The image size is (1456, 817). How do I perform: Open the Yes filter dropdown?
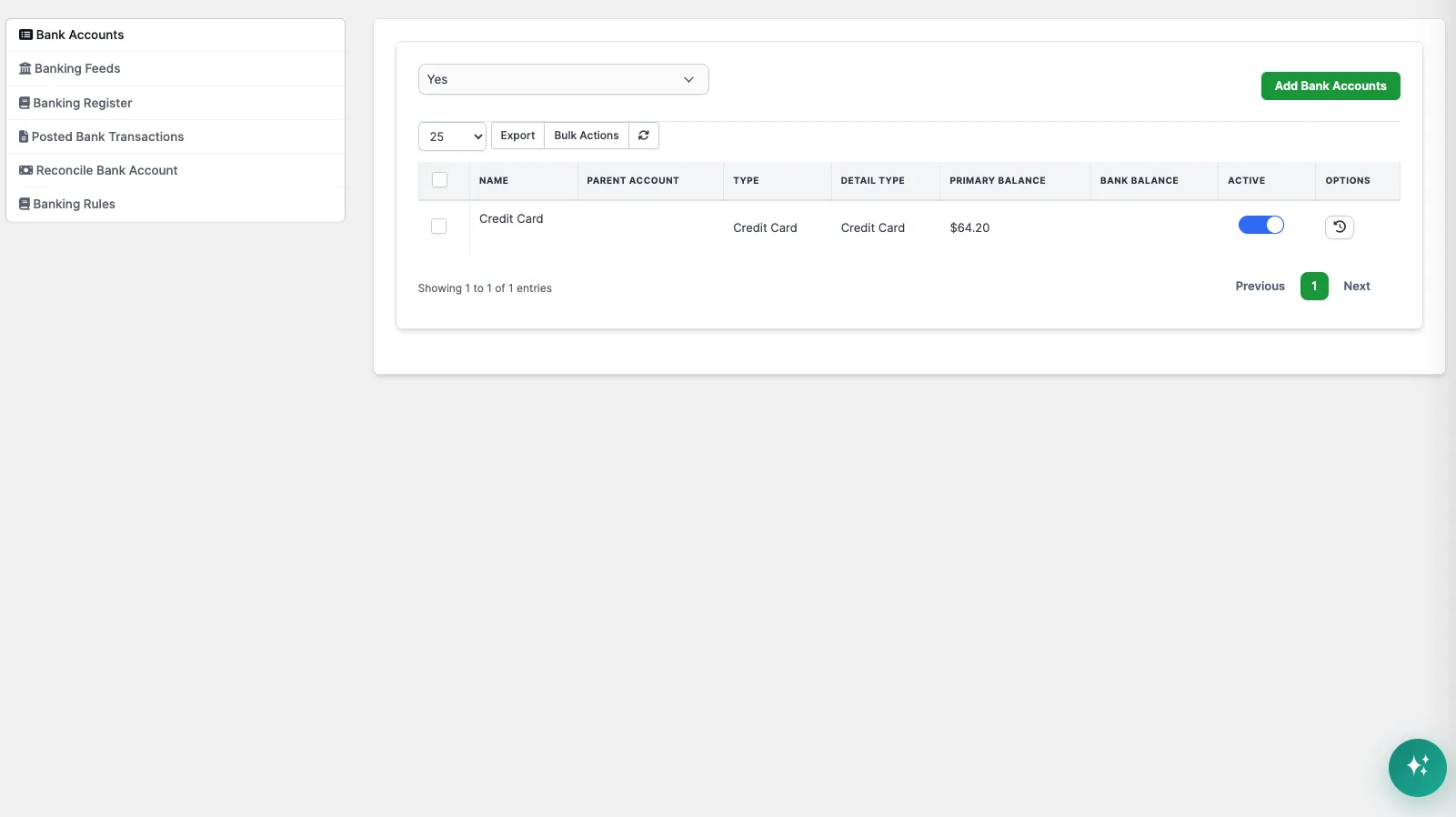tap(563, 79)
